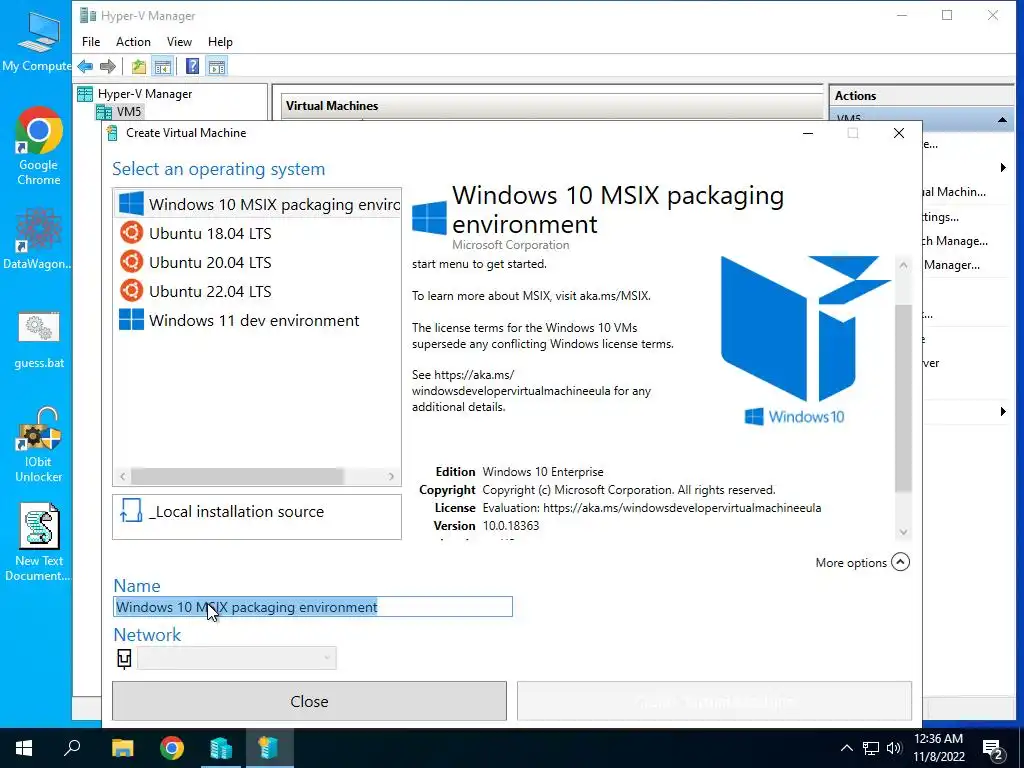Click the Local installation source button
Viewport: 1024px width, 768px height.
coord(257,517)
